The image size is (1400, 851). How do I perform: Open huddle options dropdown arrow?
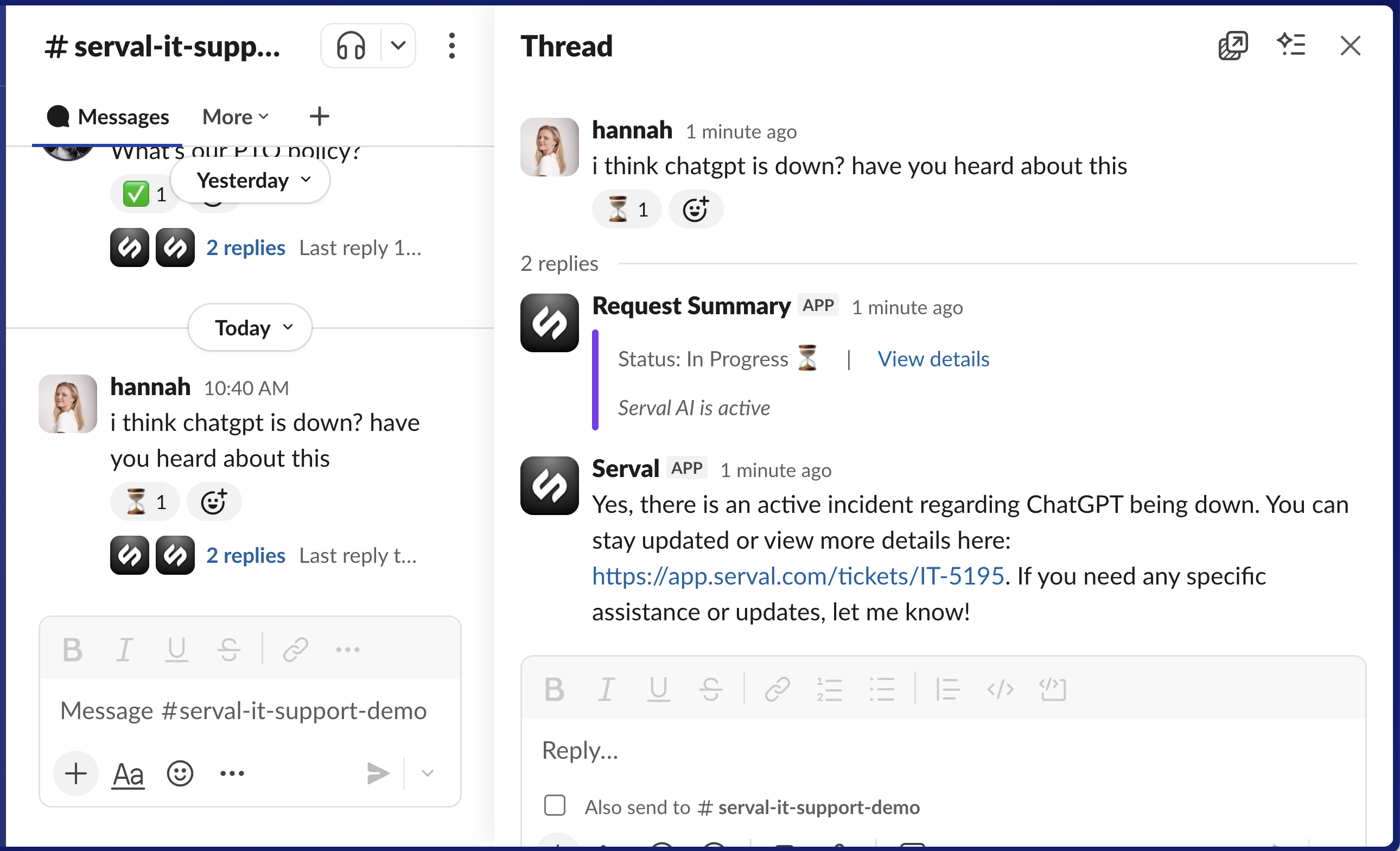[398, 46]
